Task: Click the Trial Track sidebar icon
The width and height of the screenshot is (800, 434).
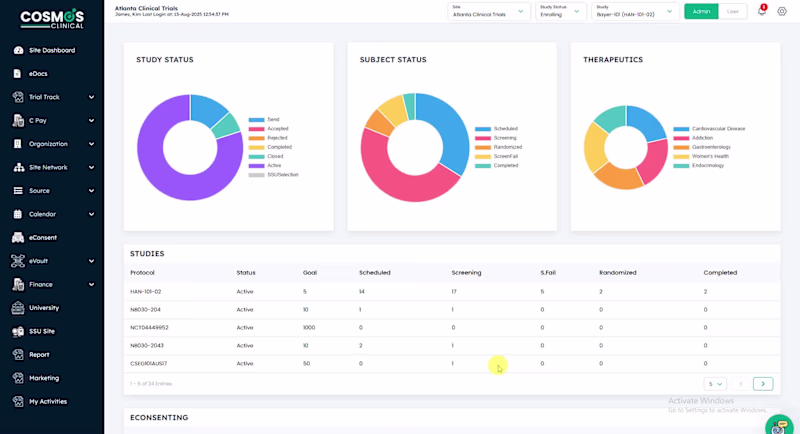Action: tap(18, 97)
